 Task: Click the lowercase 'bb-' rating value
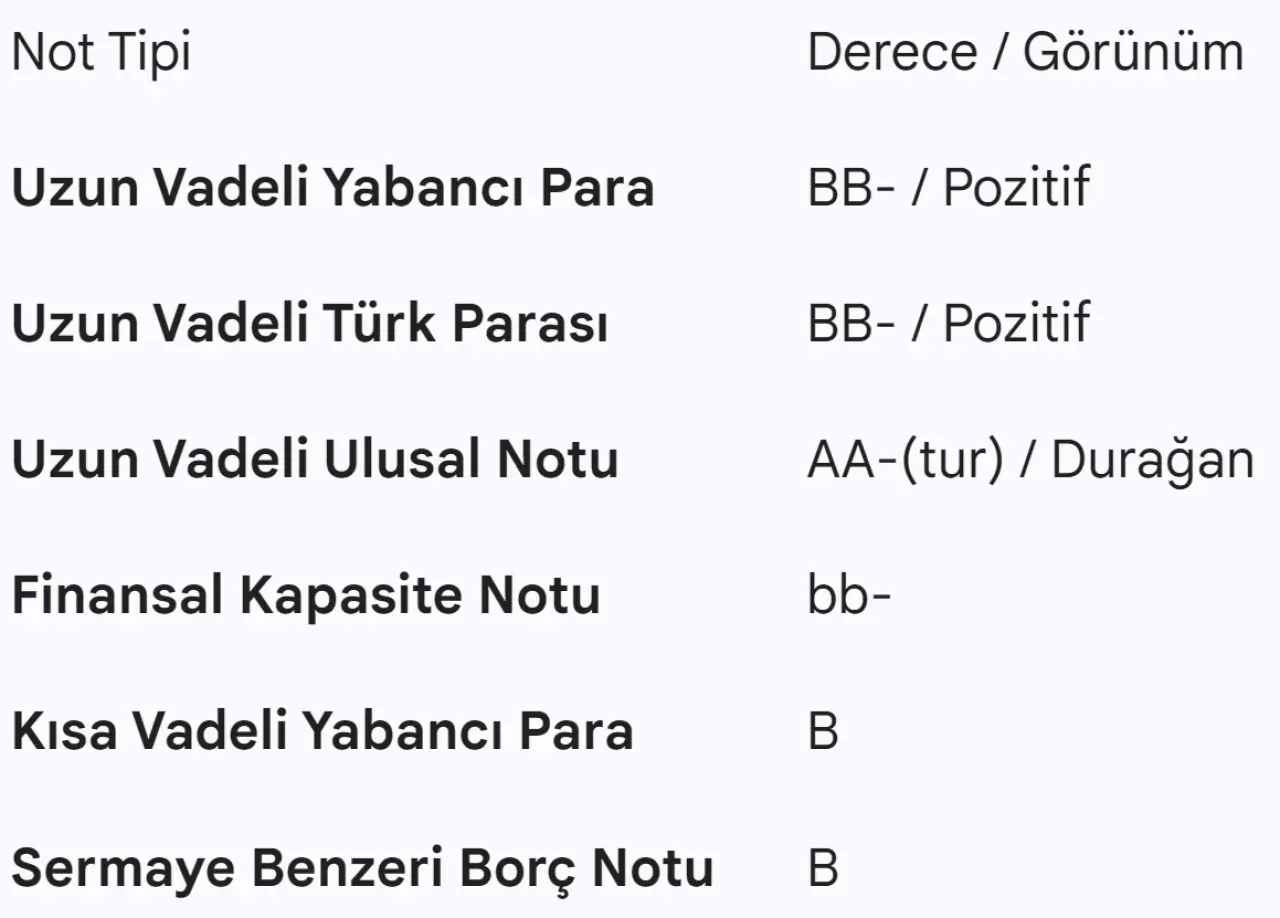point(849,596)
